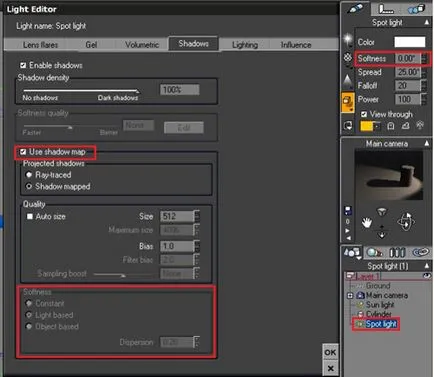Select the Shadow mapped radio button
The width and height of the screenshot is (434, 377).
[x=29, y=186]
